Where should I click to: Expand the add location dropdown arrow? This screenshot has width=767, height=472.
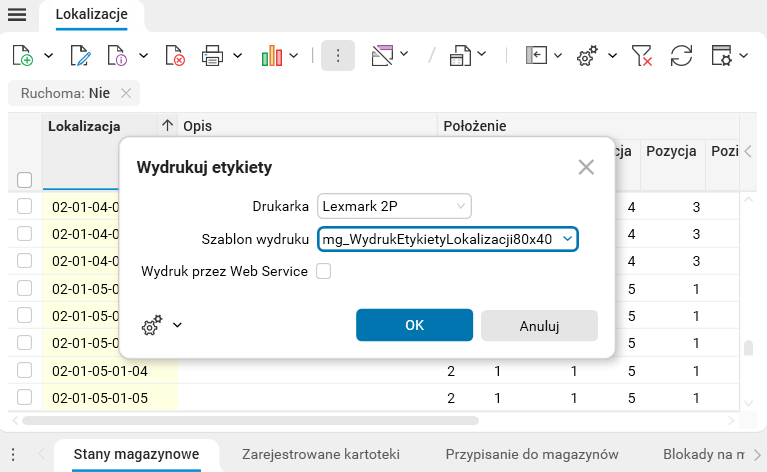48,56
